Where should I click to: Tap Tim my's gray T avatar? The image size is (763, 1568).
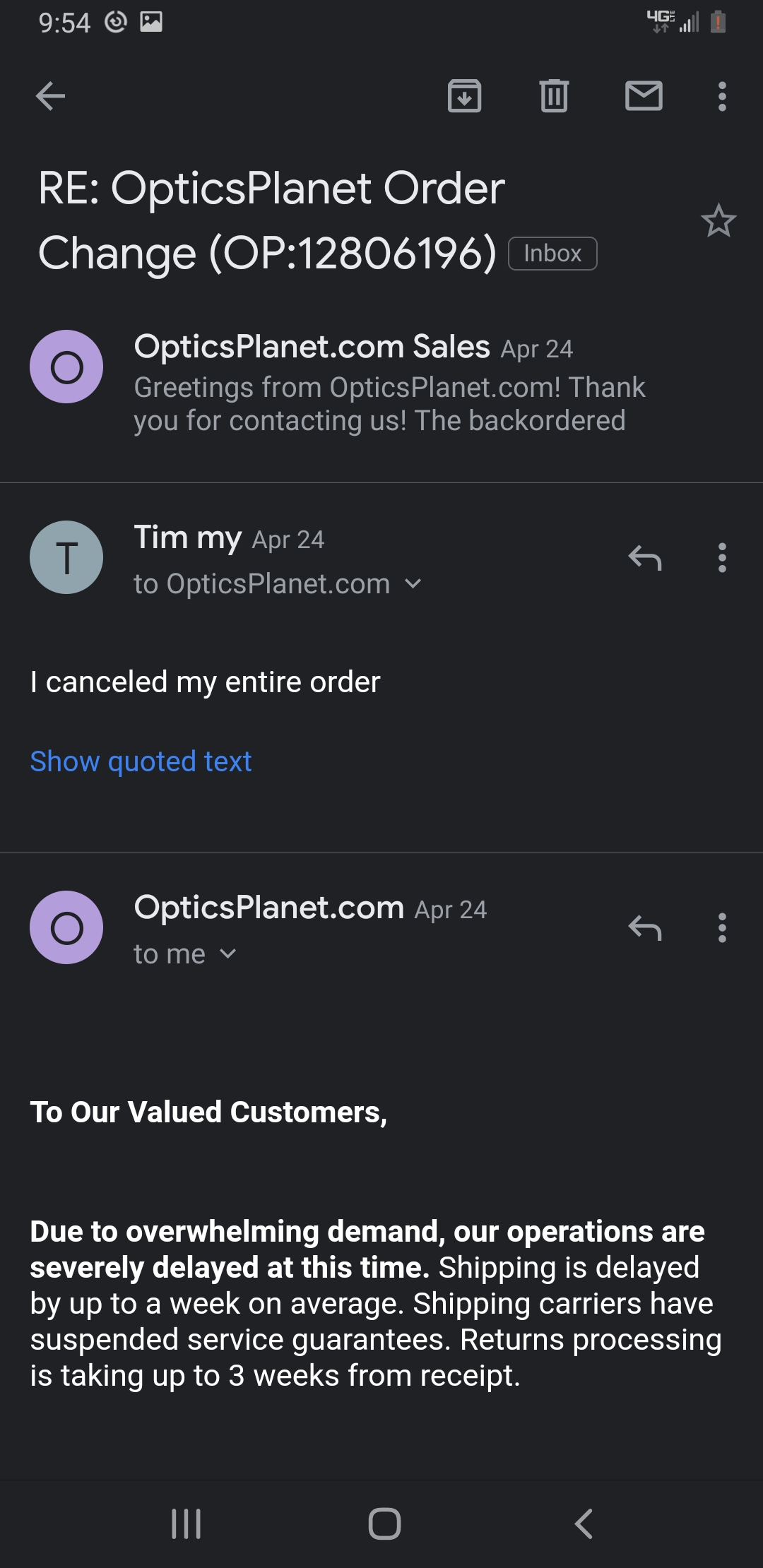(66, 557)
